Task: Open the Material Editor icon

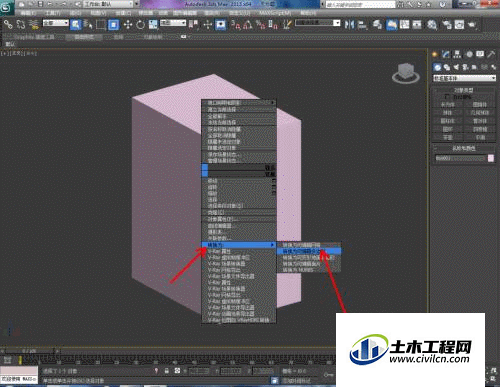Action: (x=432, y=24)
